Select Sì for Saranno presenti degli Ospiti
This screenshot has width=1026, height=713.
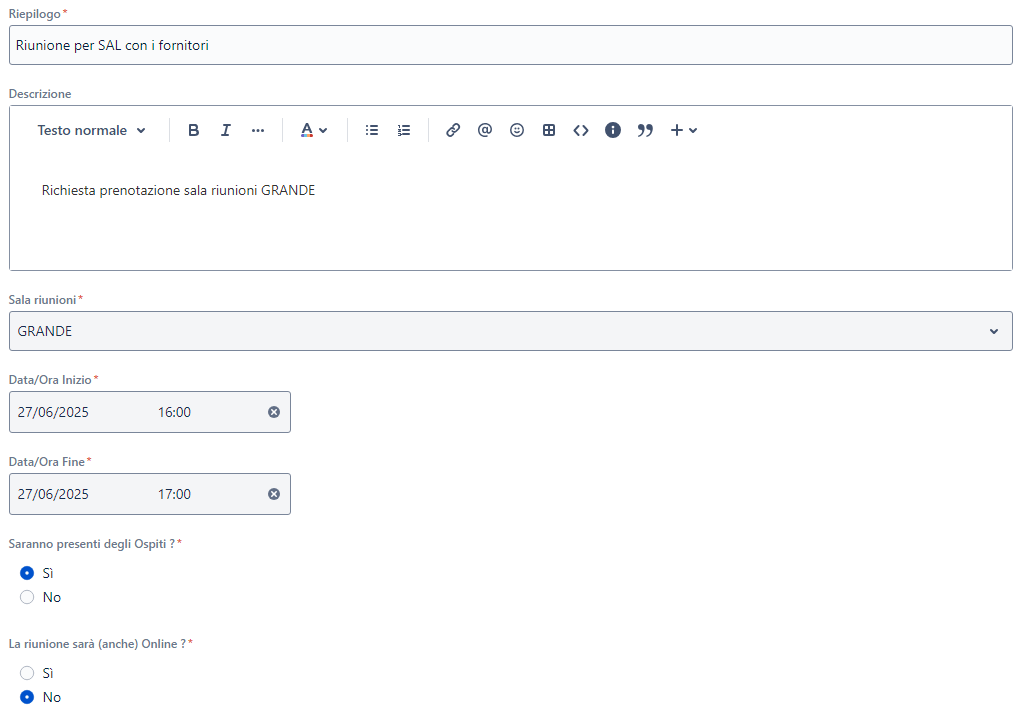[x=28, y=572]
